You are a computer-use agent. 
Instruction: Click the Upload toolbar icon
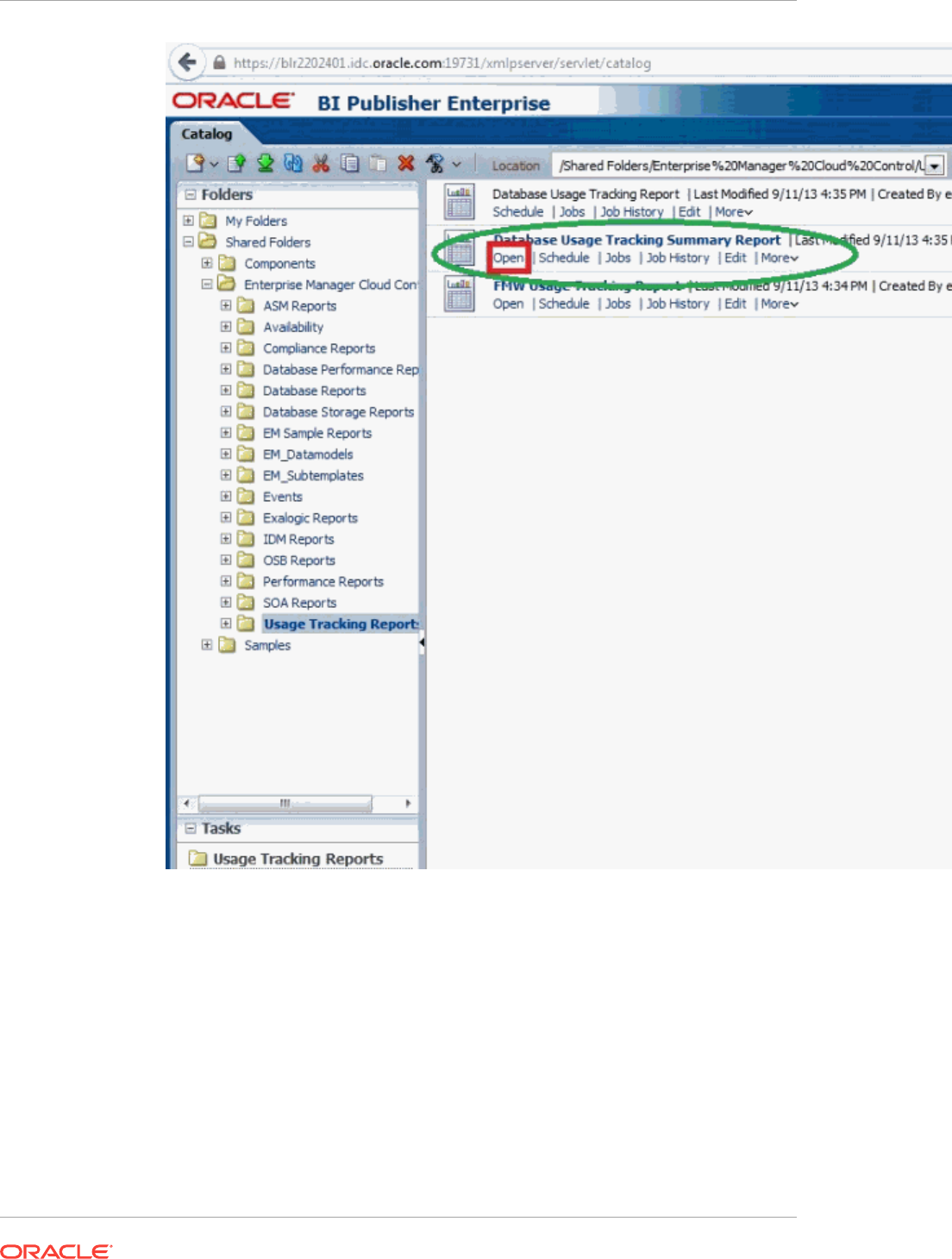click(x=237, y=163)
